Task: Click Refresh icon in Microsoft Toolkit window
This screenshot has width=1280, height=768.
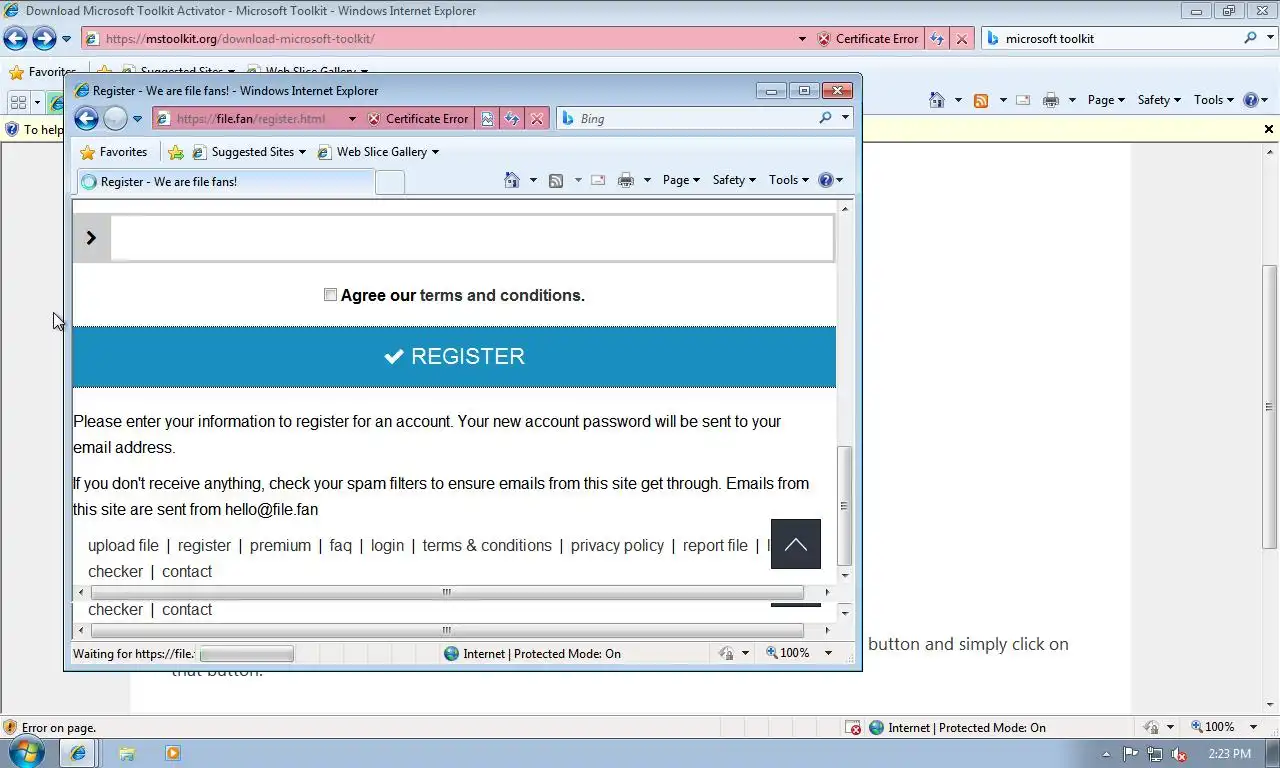Action: click(x=937, y=39)
